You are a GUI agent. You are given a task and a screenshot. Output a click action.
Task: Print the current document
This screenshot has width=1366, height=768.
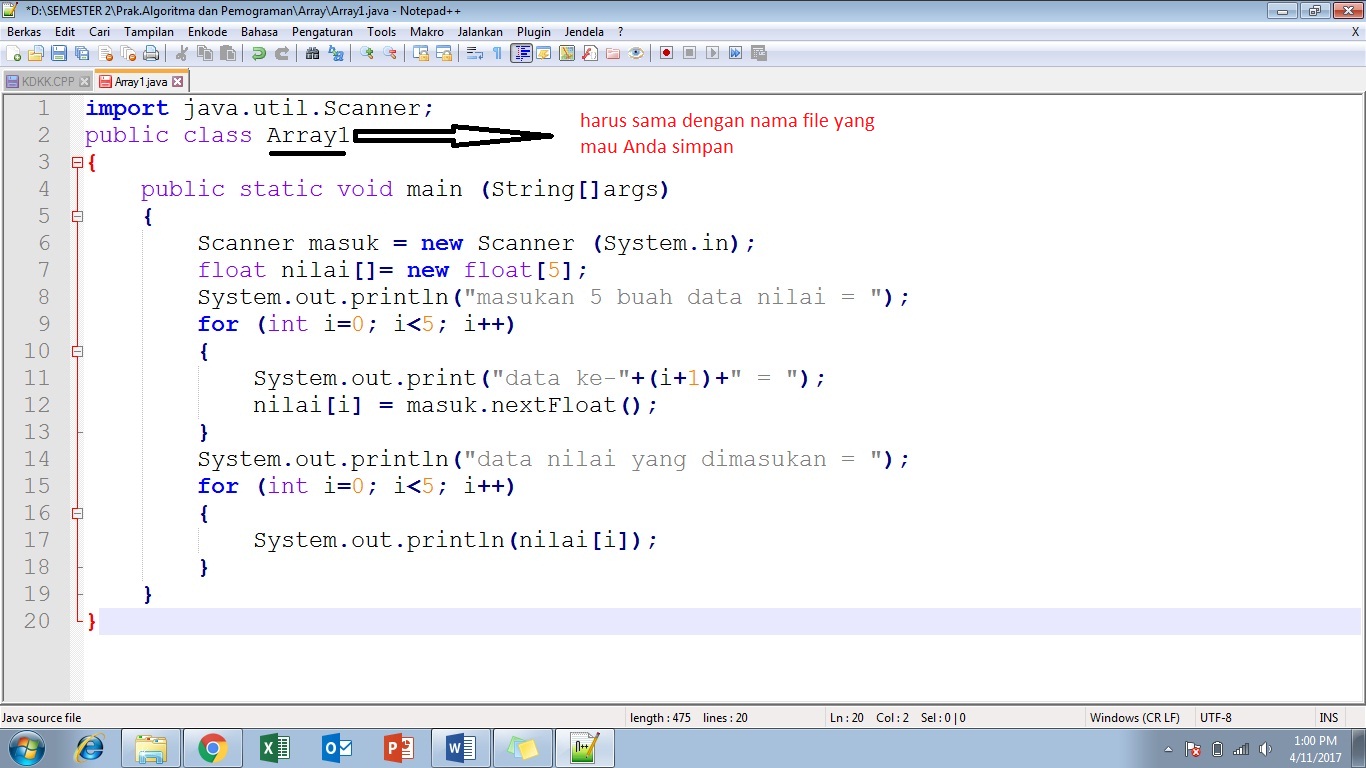[x=151, y=52]
